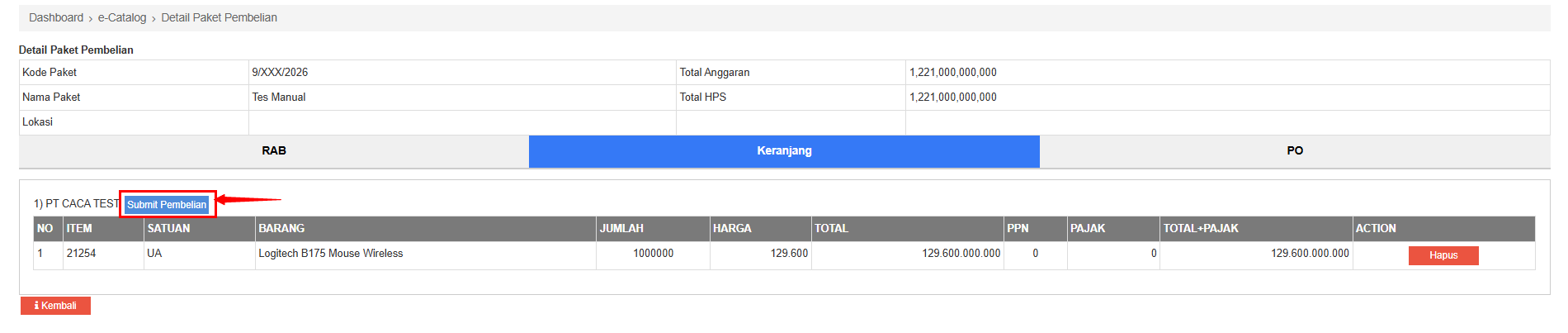
Task: Click the Detail Paket Pembelian breadcrumb
Action: click(219, 17)
